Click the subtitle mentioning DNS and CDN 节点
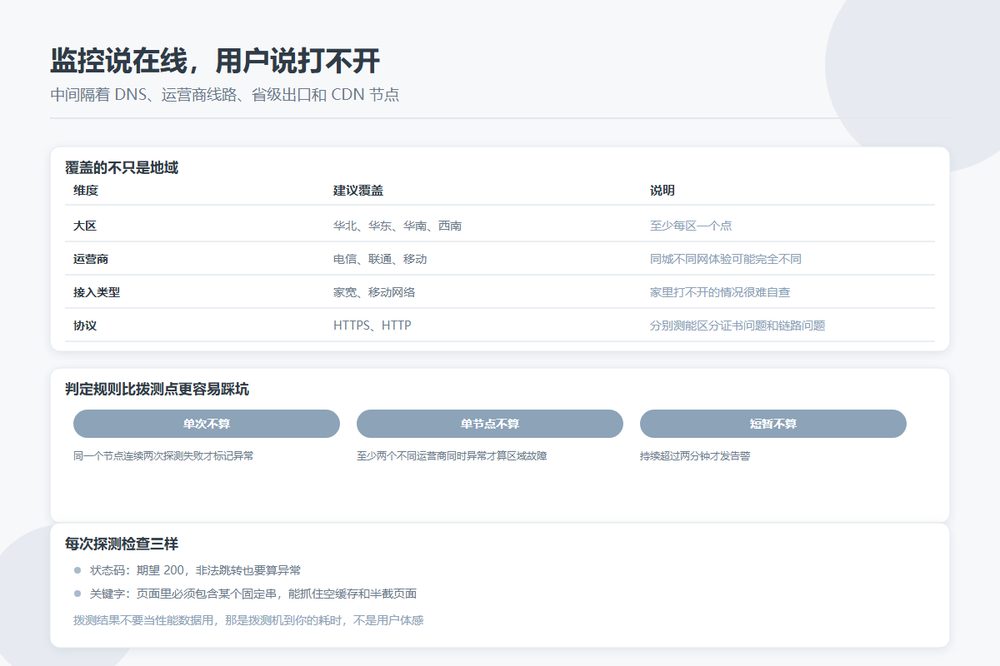 [224, 95]
